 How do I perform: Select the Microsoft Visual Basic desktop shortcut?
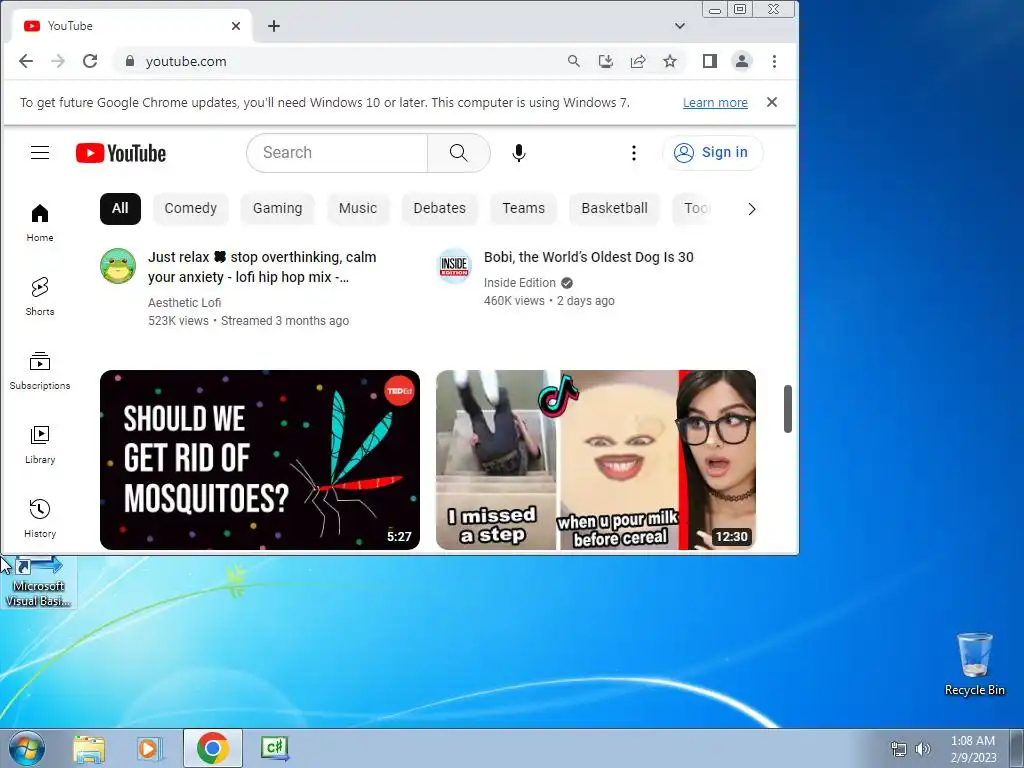pos(39,583)
